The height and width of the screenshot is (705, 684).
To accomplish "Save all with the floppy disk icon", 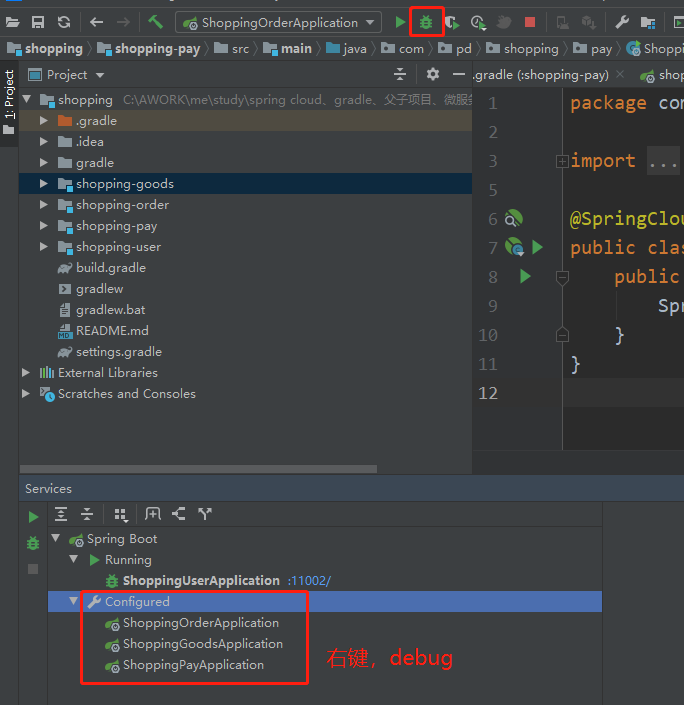I will coord(38,22).
